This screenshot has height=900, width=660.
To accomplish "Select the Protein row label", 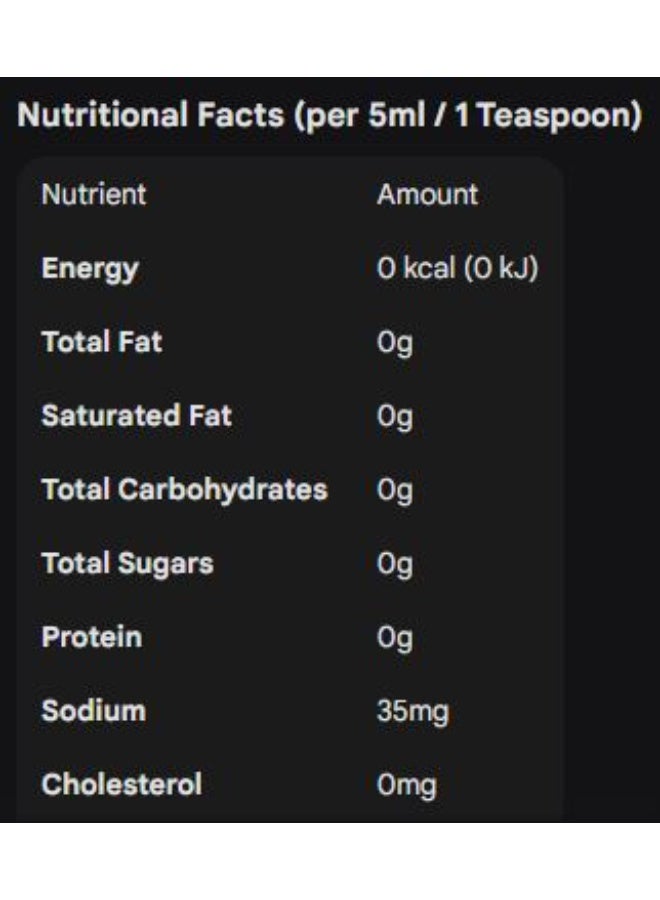I will click(x=92, y=637).
